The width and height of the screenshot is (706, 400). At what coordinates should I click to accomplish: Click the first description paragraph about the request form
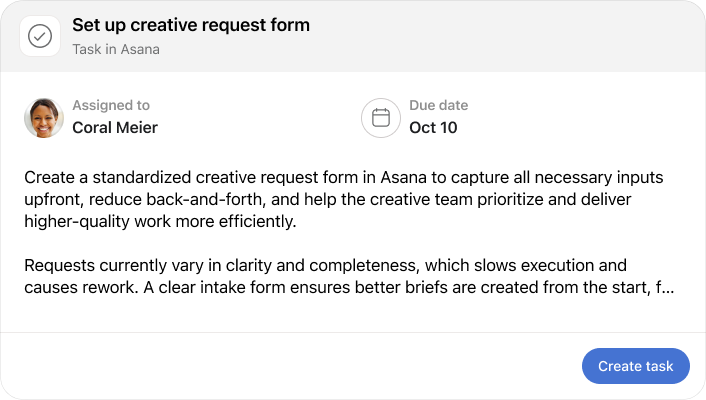click(340, 200)
